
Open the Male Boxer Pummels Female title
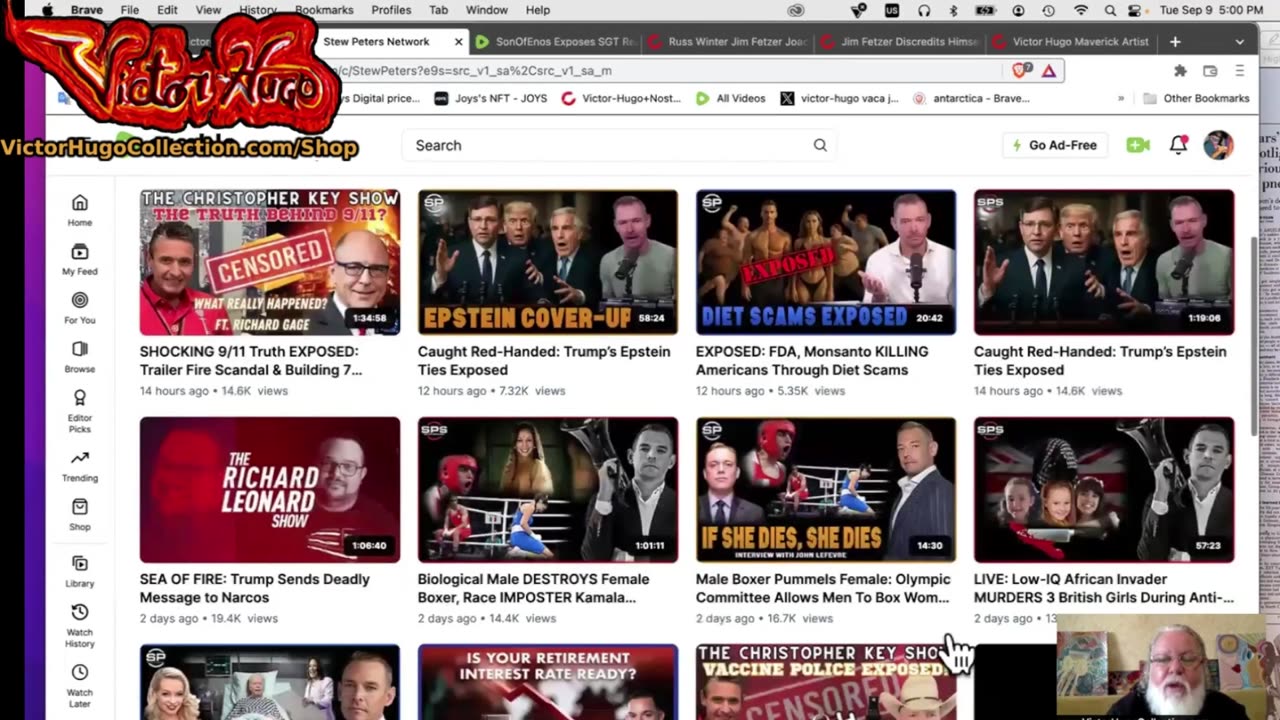point(823,588)
